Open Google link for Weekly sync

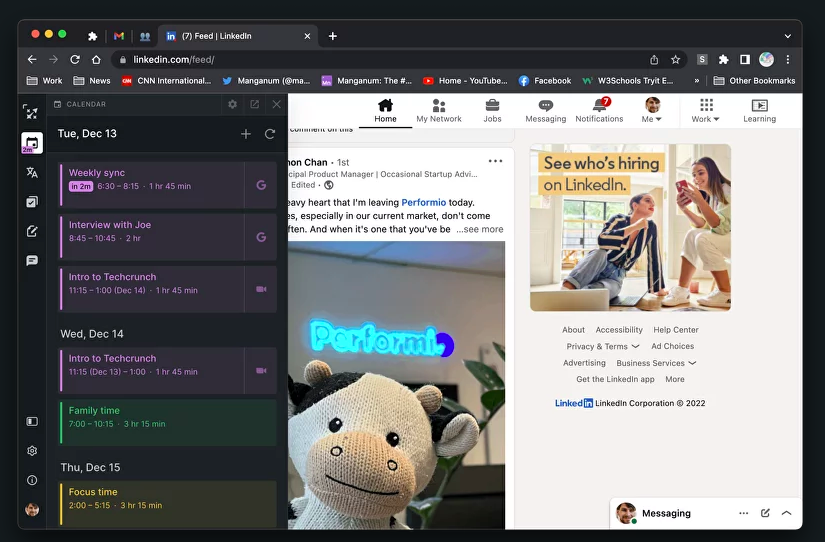point(261,185)
